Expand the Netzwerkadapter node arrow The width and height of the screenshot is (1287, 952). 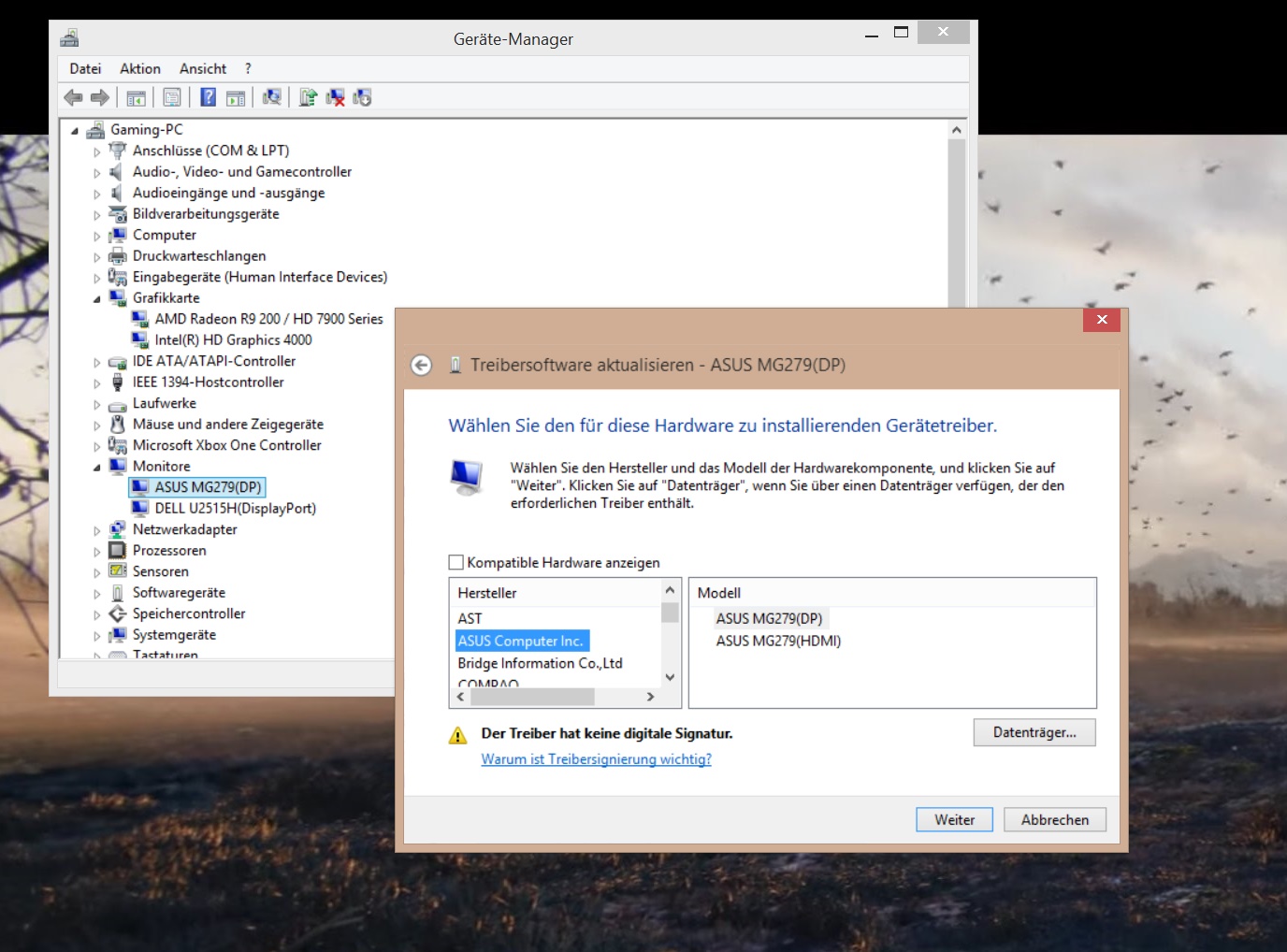96,530
